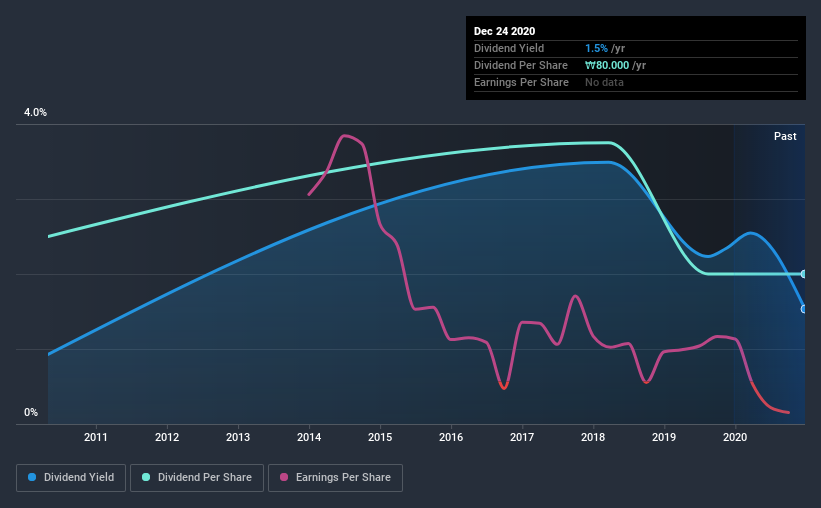
Task: Click the 2011 x-axis label
Action: pos(95,437)
